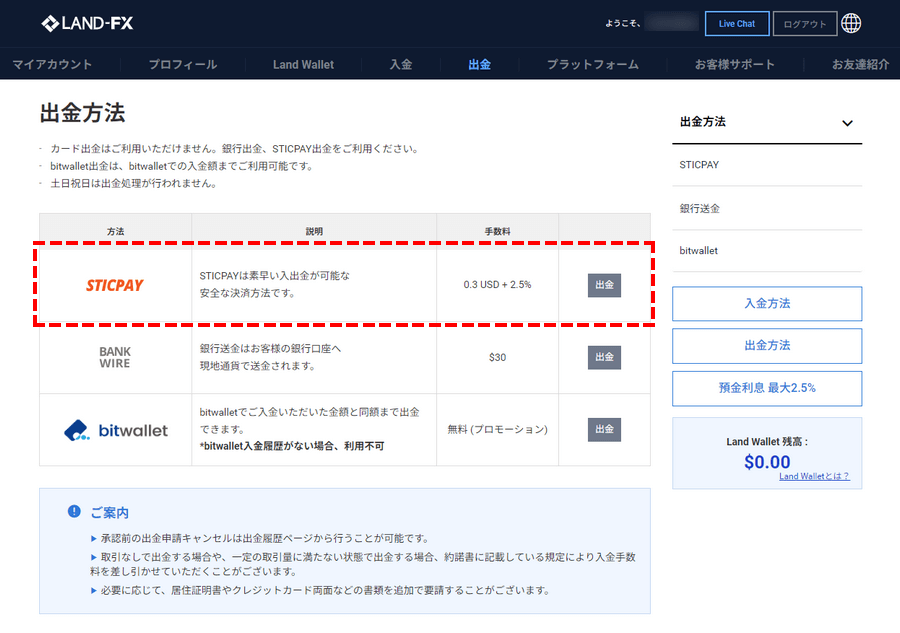Open the プロフィール menu

tap(183, 64)
